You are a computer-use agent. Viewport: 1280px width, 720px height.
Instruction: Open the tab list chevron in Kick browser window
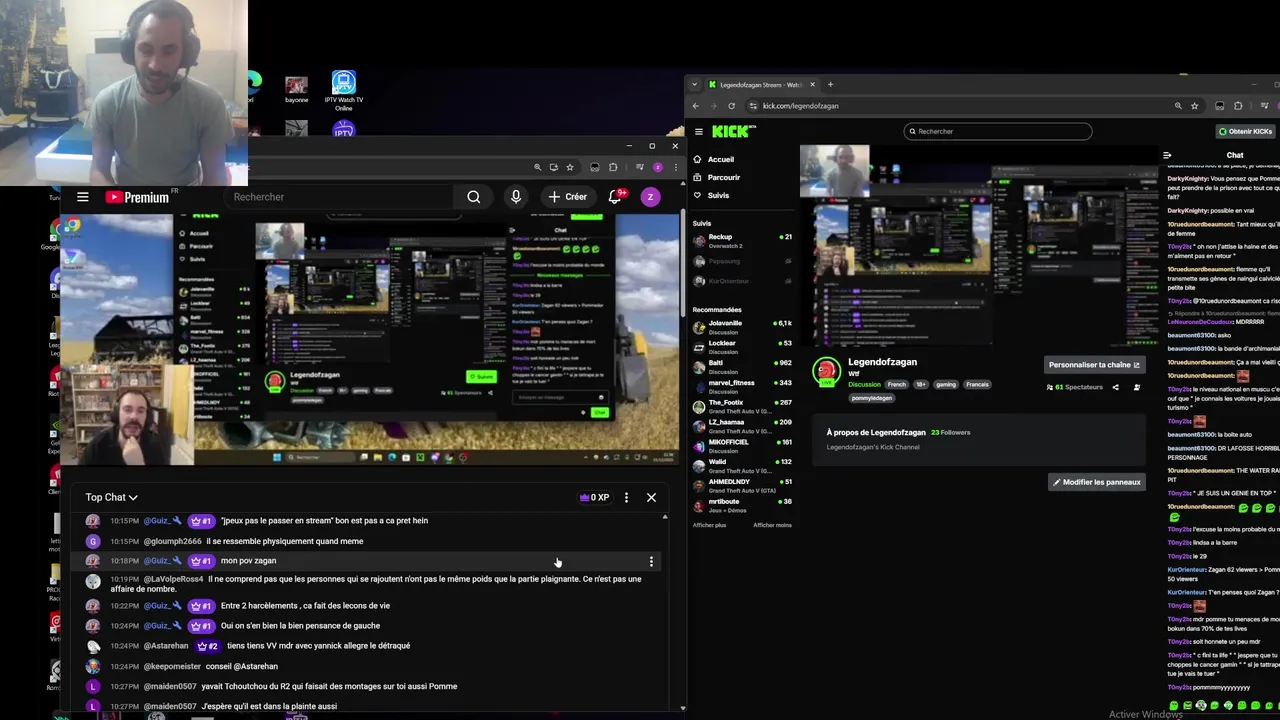point(697,85)
